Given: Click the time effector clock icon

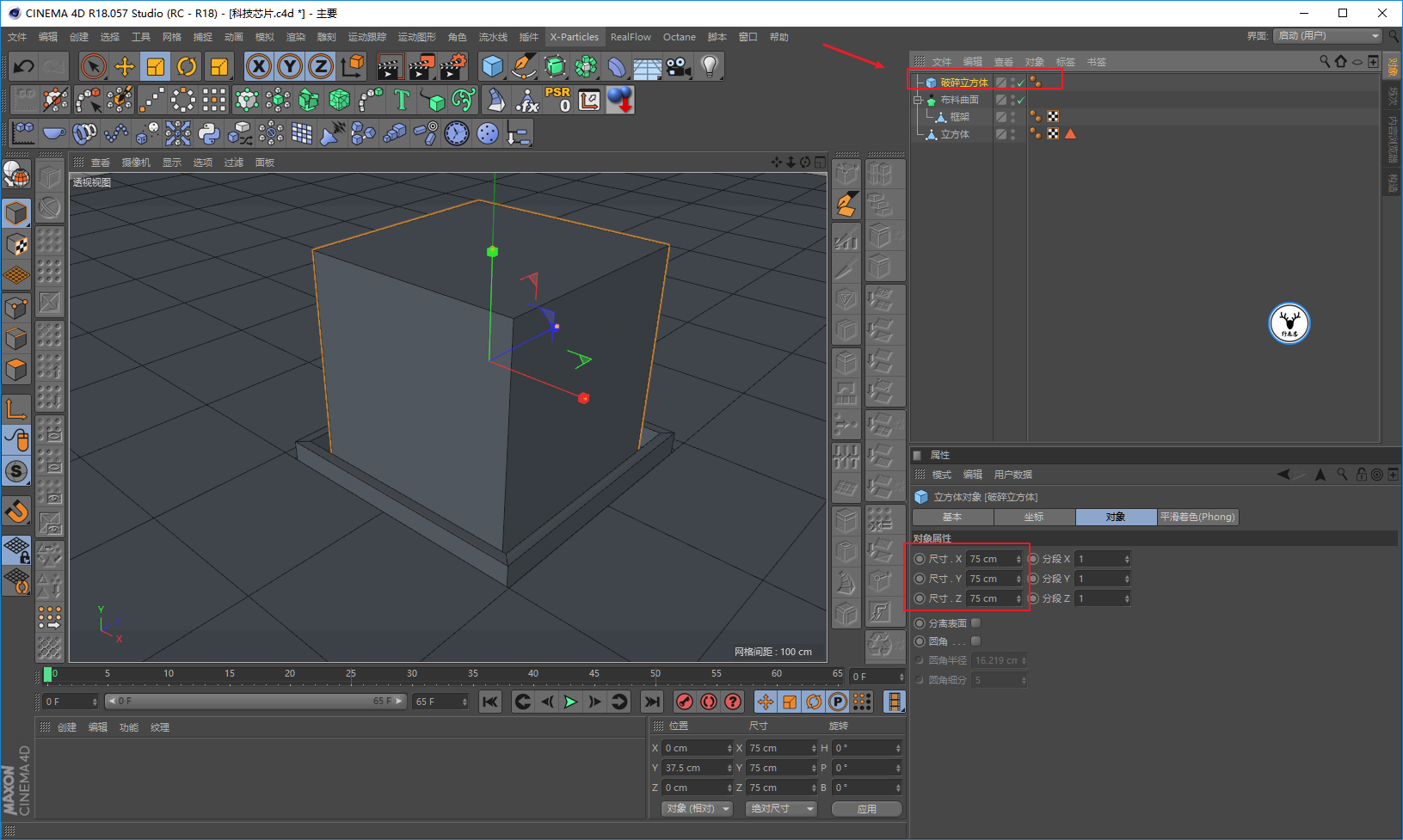Looking at the screenshot, I should [457, 133].
